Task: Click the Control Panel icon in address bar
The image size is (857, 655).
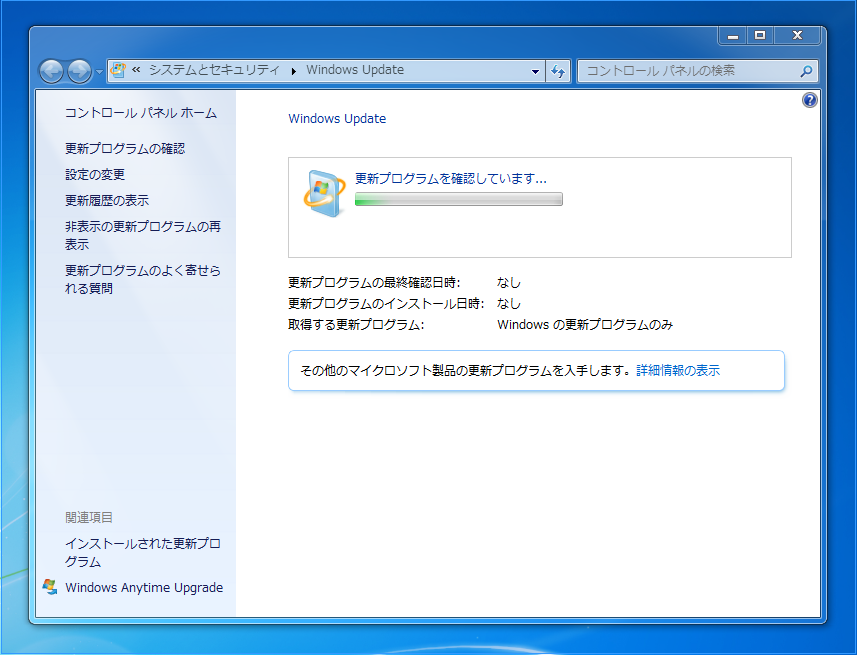Action: coord(118,70)
